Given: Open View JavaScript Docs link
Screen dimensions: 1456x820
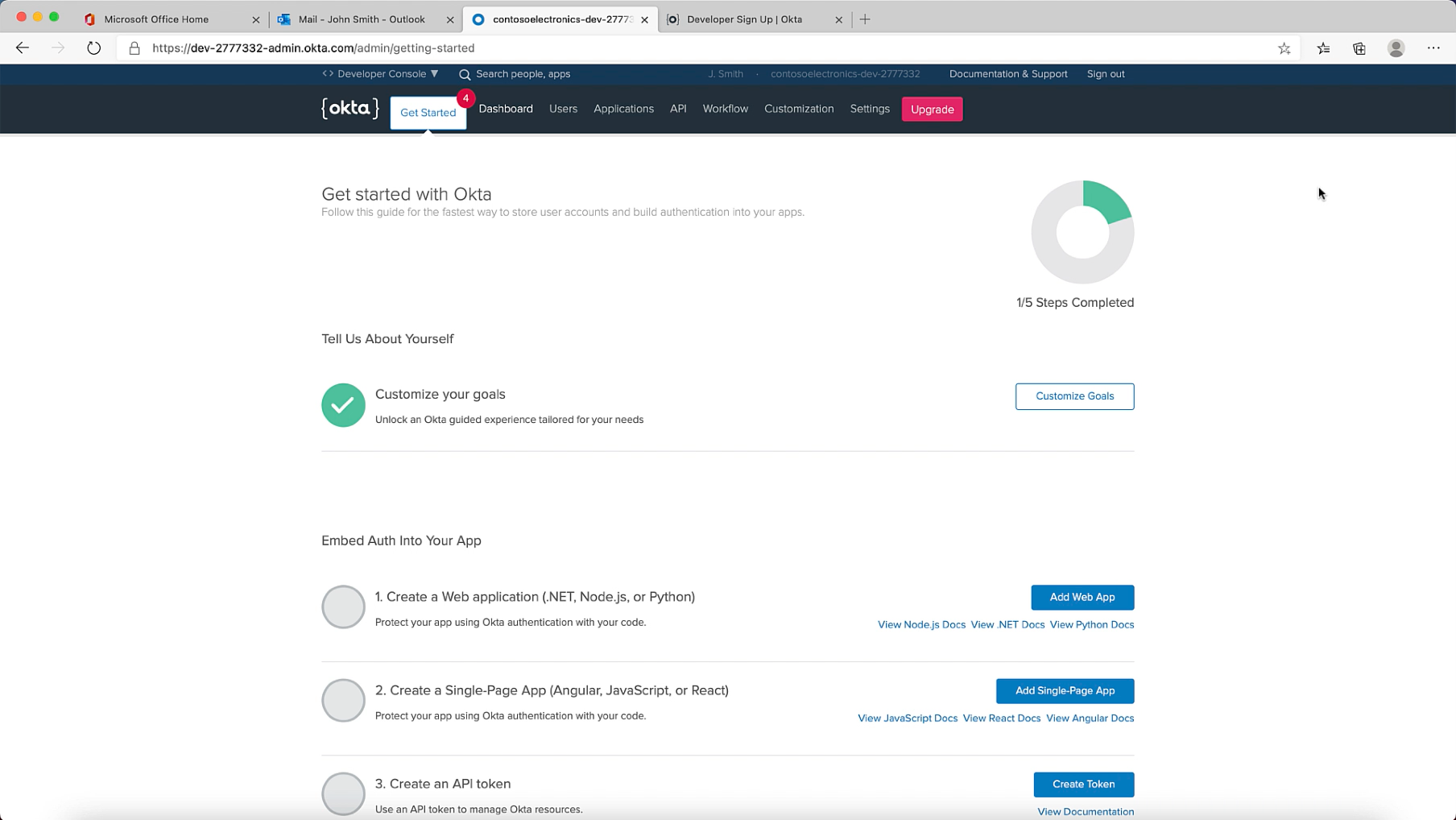Looking at the screenshot, I should point(908,719).
